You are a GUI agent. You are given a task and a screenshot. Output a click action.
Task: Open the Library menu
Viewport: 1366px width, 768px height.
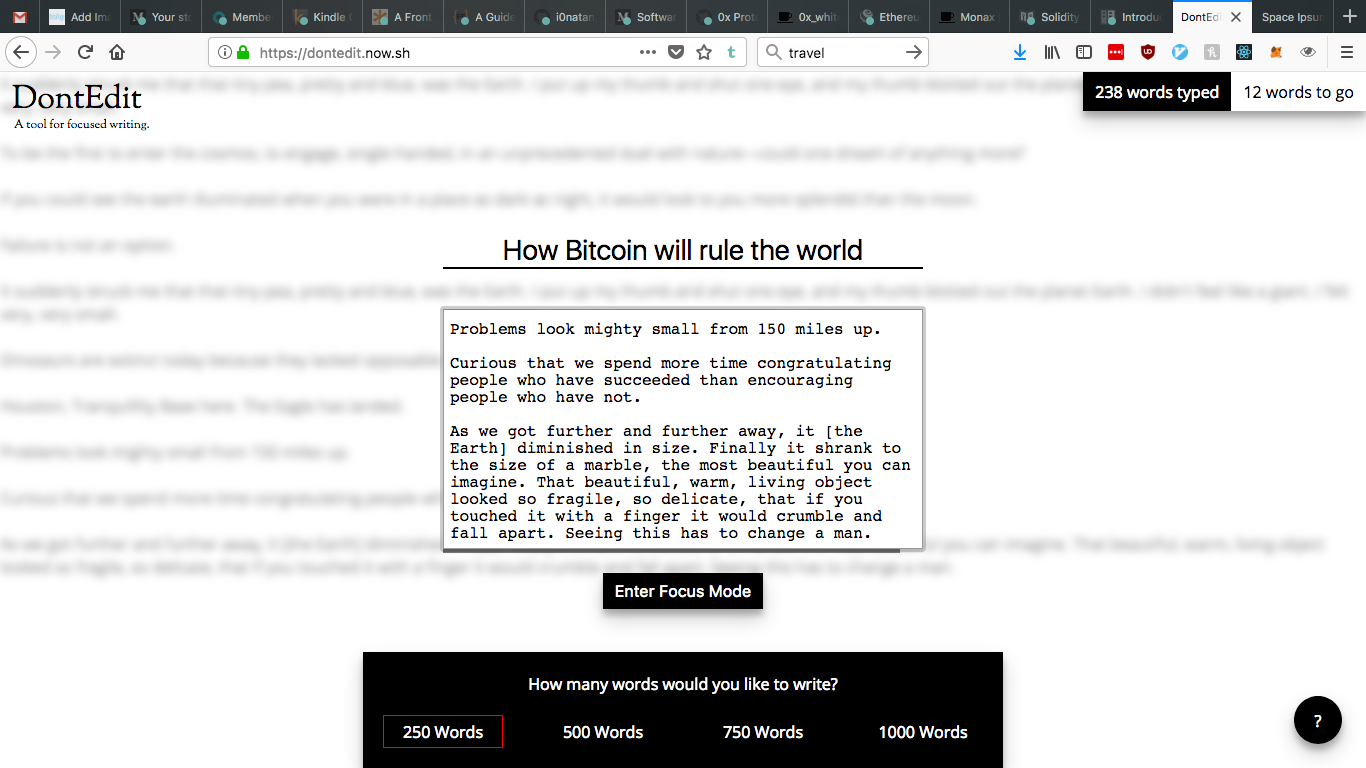point(1052,52)
